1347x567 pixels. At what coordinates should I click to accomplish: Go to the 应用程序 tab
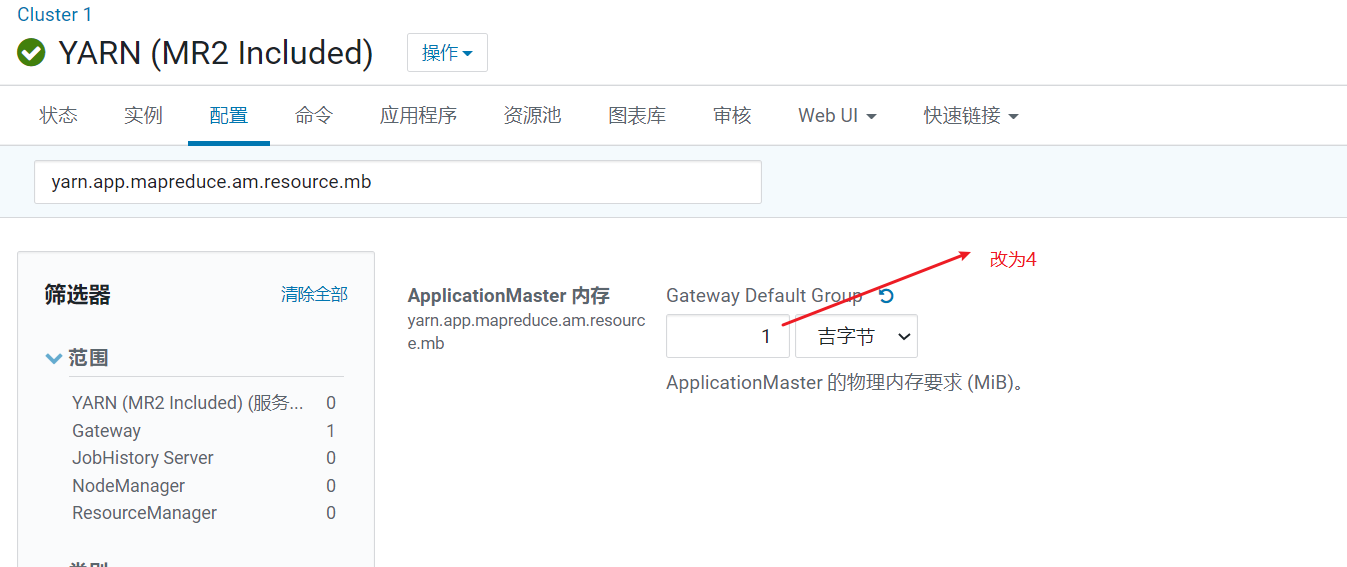coord(418,116)
